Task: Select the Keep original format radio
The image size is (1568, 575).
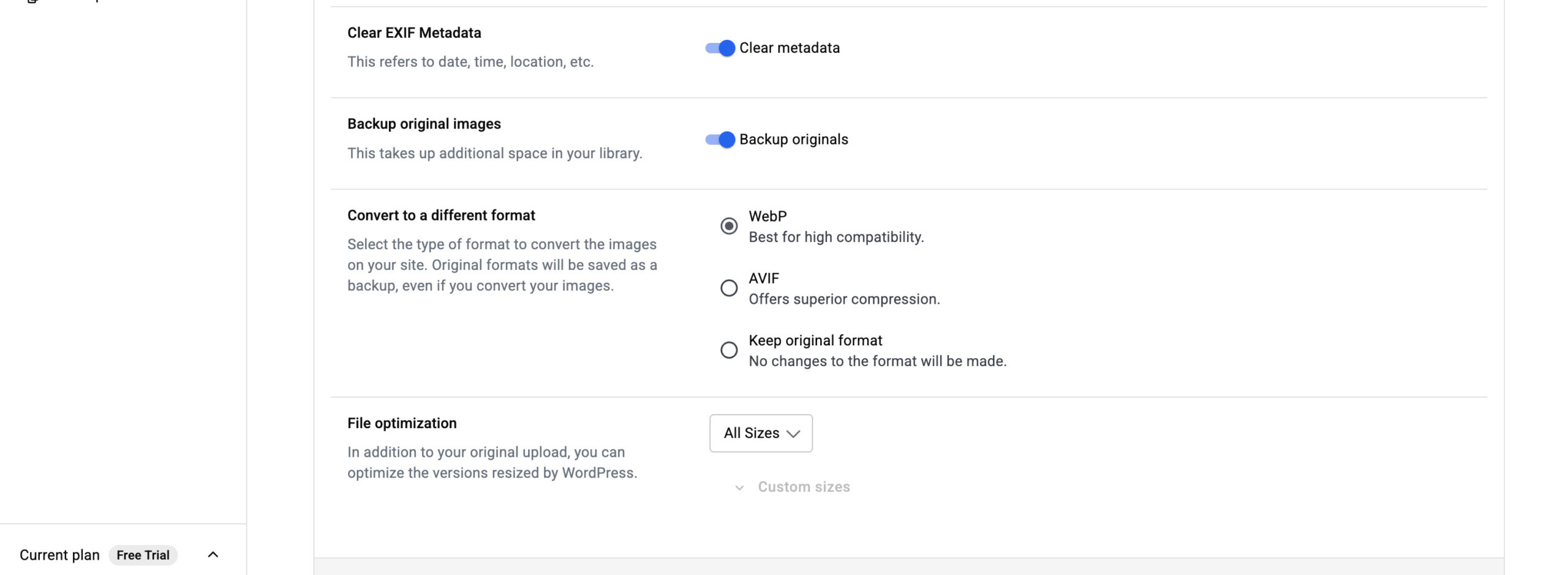Action: (728, 350)
